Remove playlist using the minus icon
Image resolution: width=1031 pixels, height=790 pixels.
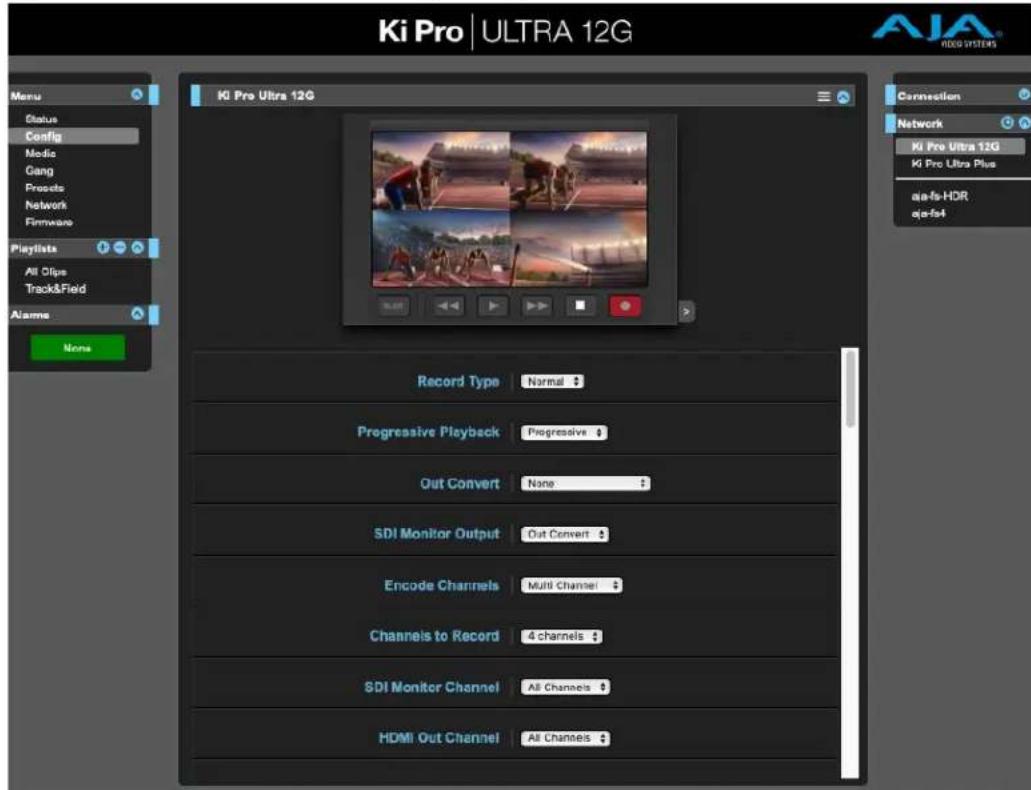[x=120, y=247]
